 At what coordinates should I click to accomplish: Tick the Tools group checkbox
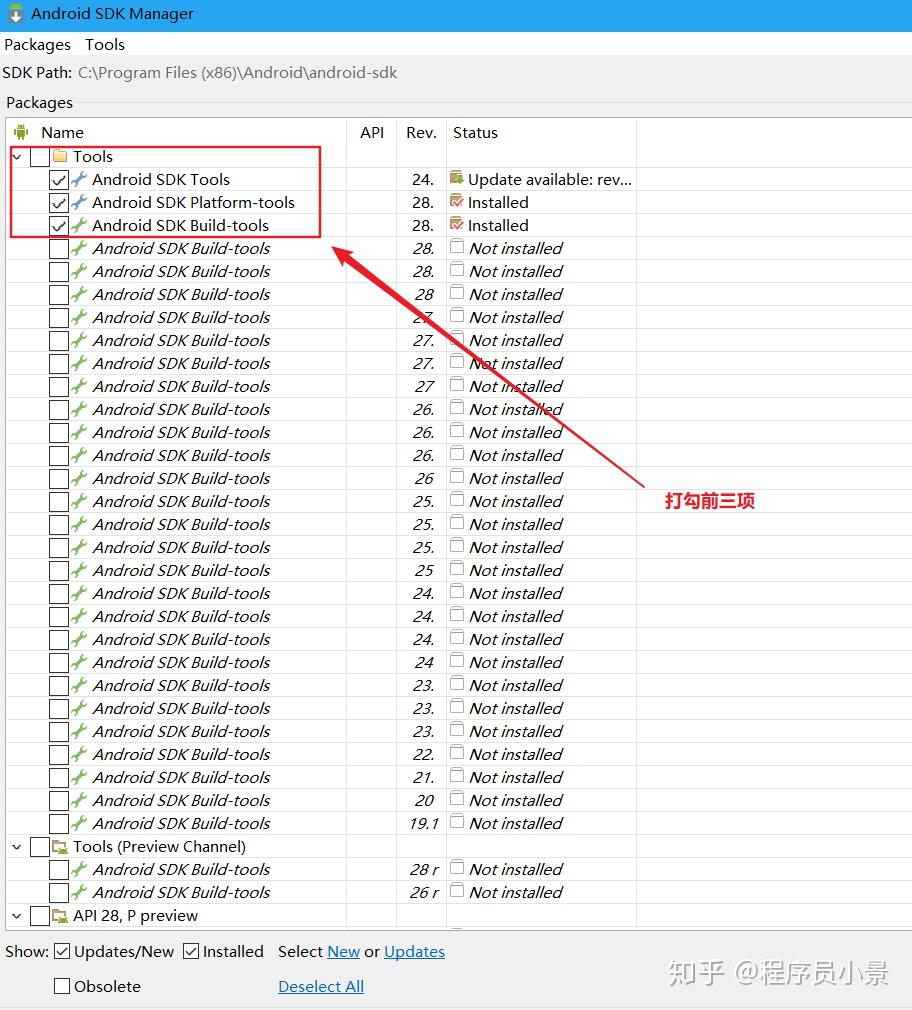(40, 157)
